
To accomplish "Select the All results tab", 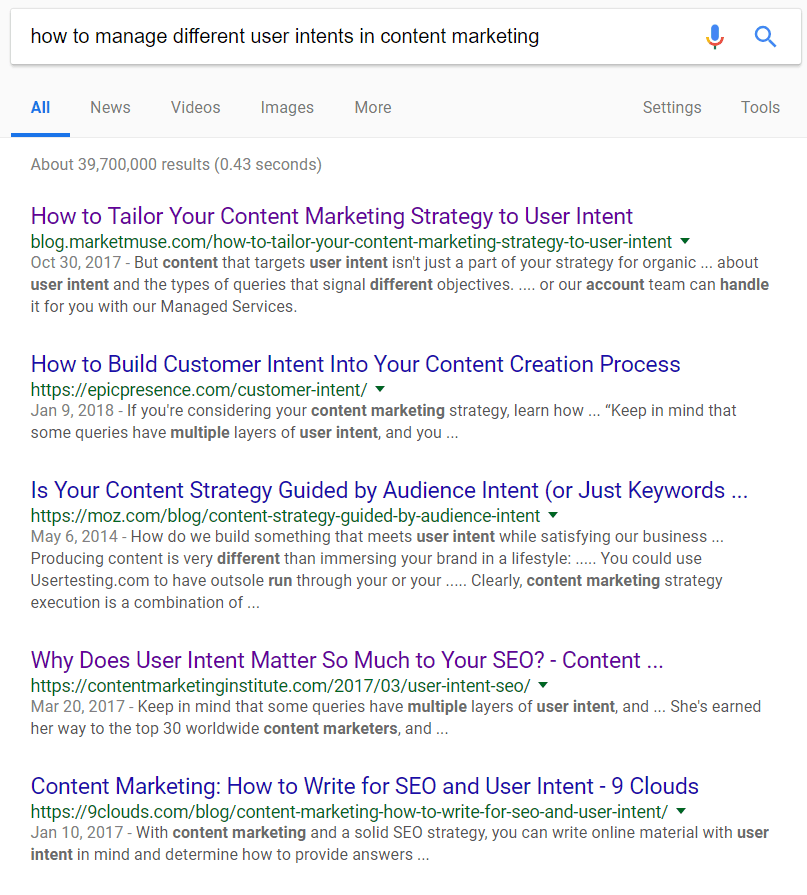I will click(x=40, y=108).
